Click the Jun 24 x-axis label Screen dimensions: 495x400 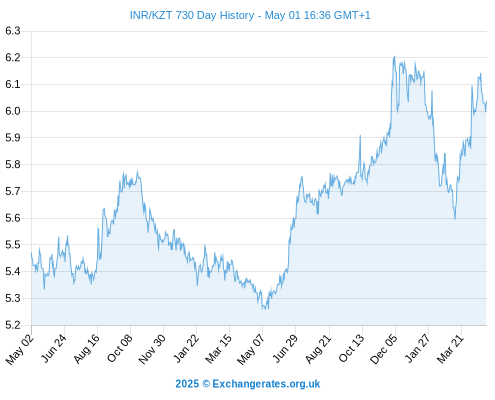[x=54, y=348]
